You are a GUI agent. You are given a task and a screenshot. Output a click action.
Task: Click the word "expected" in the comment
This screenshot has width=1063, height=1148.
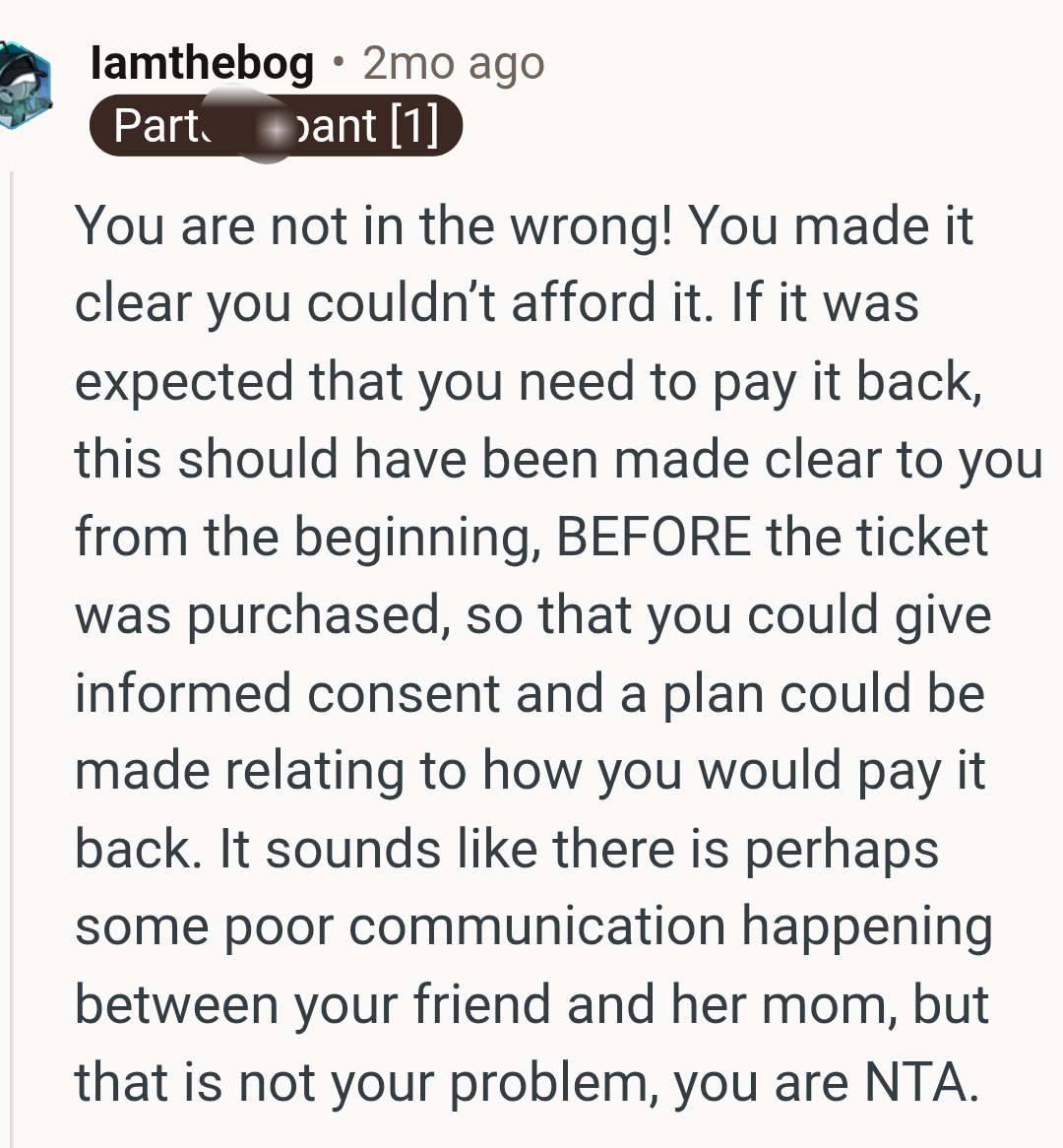pyautogui.click(x=184, y=381)
